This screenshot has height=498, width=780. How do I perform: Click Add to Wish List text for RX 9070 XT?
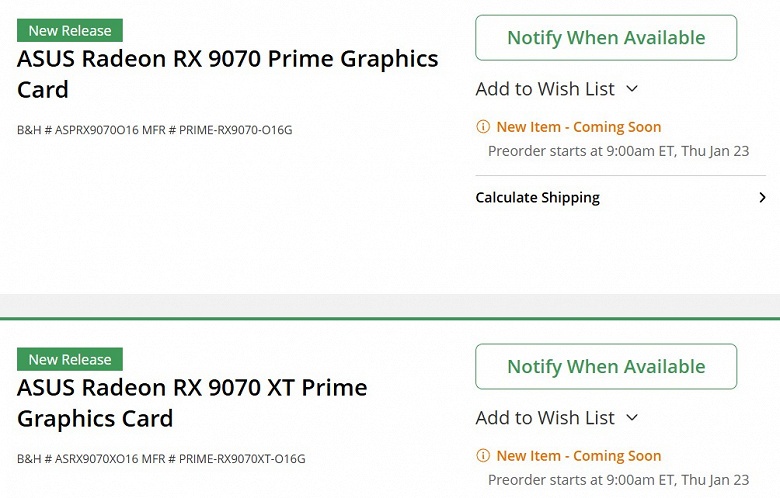(x=545, y=418)
